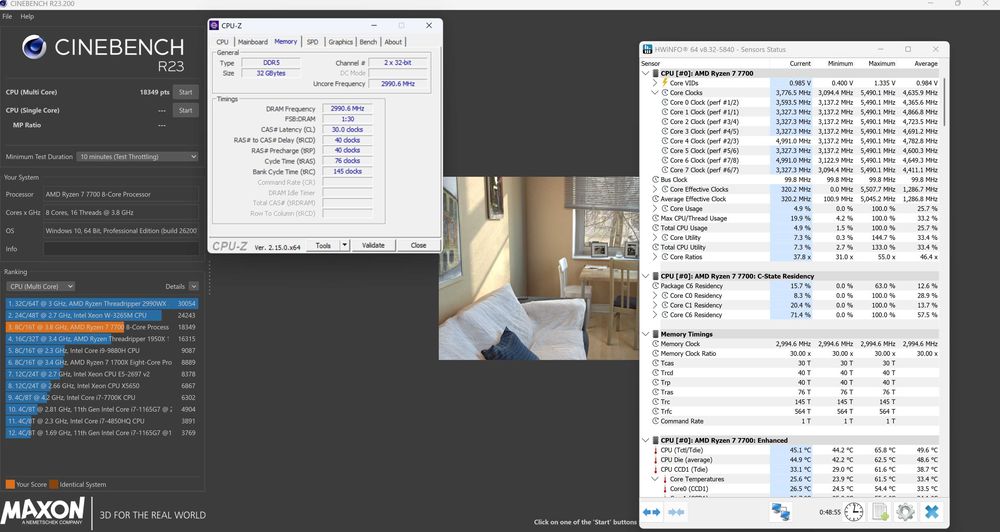Expand the Core Utility group
This screenshot has height=532, width=1000.
click(x=655, y=237)
